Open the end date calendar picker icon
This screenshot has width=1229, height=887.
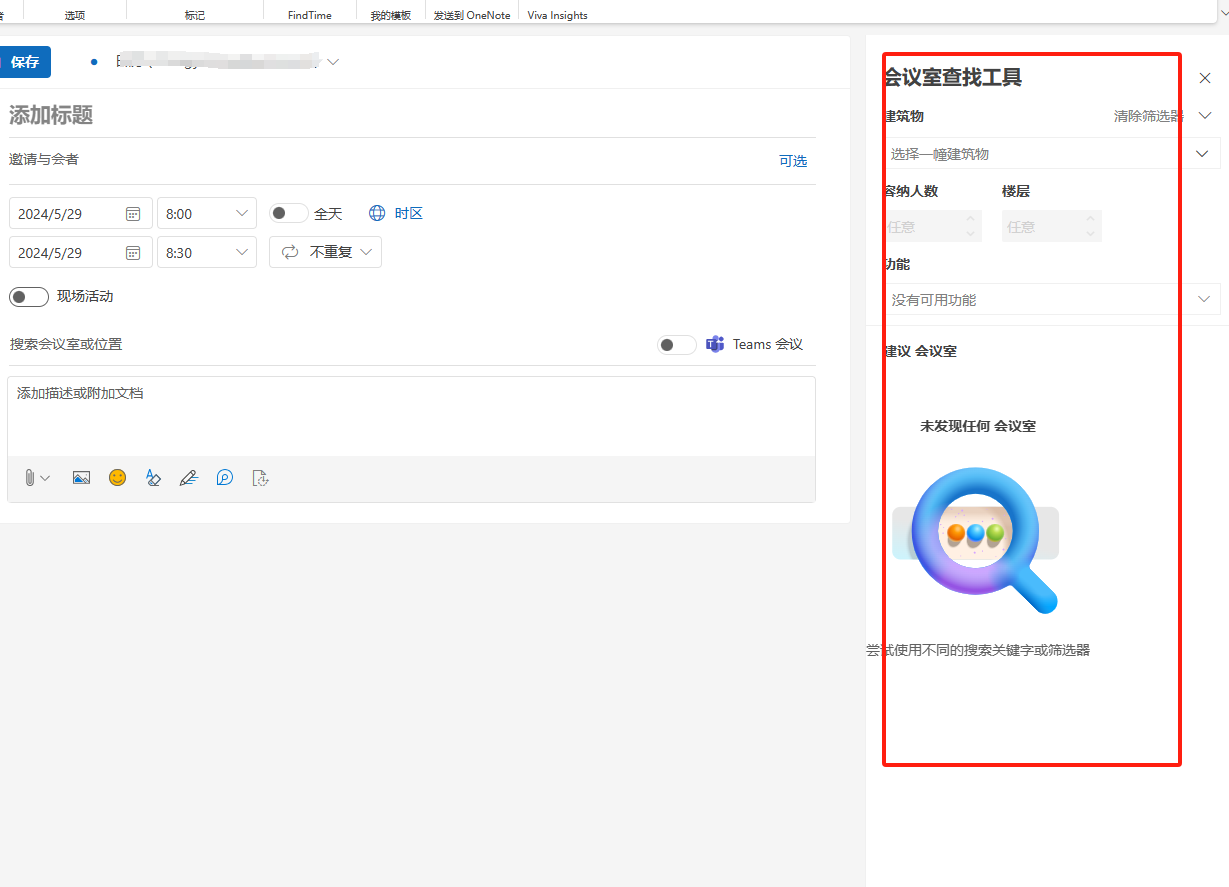click(x=133, y=252)
